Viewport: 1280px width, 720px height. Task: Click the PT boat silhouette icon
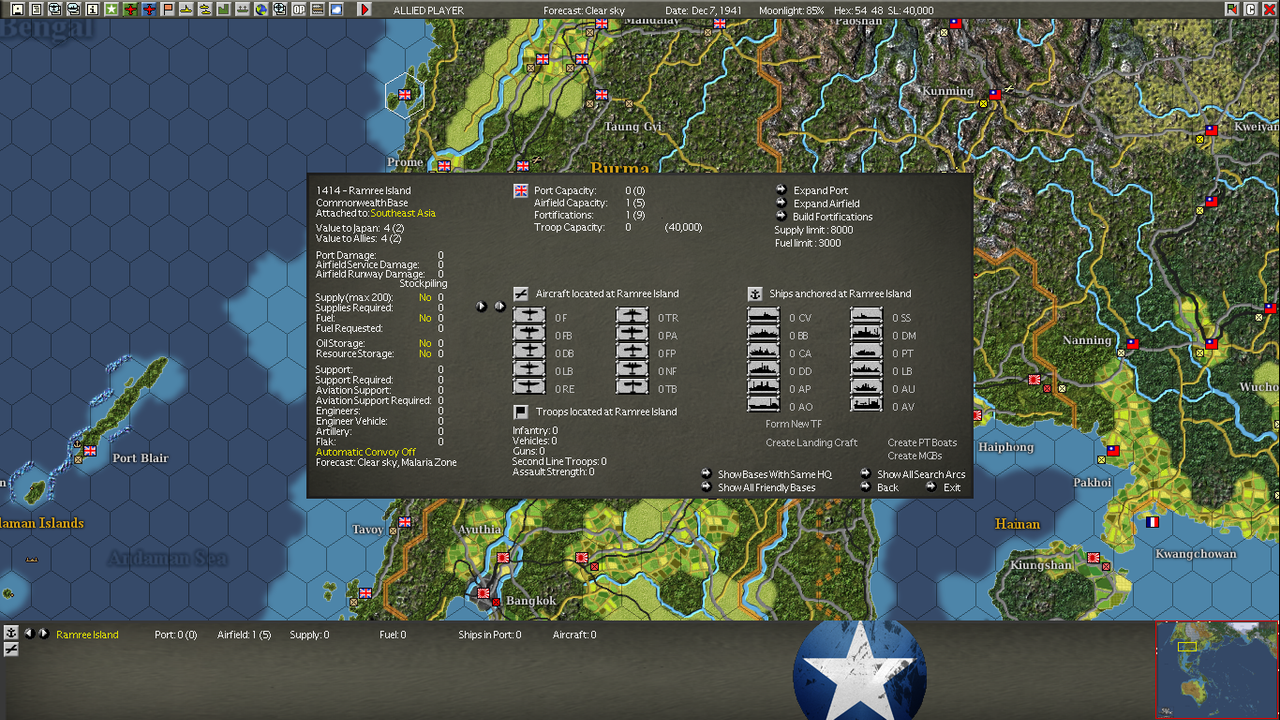click(867, 353)
